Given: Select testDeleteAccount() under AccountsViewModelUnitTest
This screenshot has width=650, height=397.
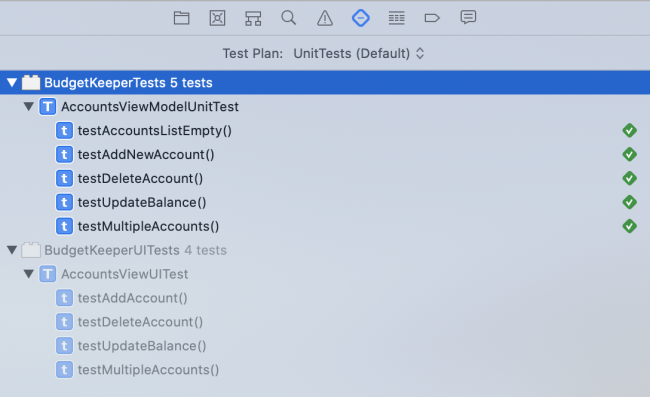Looking at the screenshot, I should point(325,179).
